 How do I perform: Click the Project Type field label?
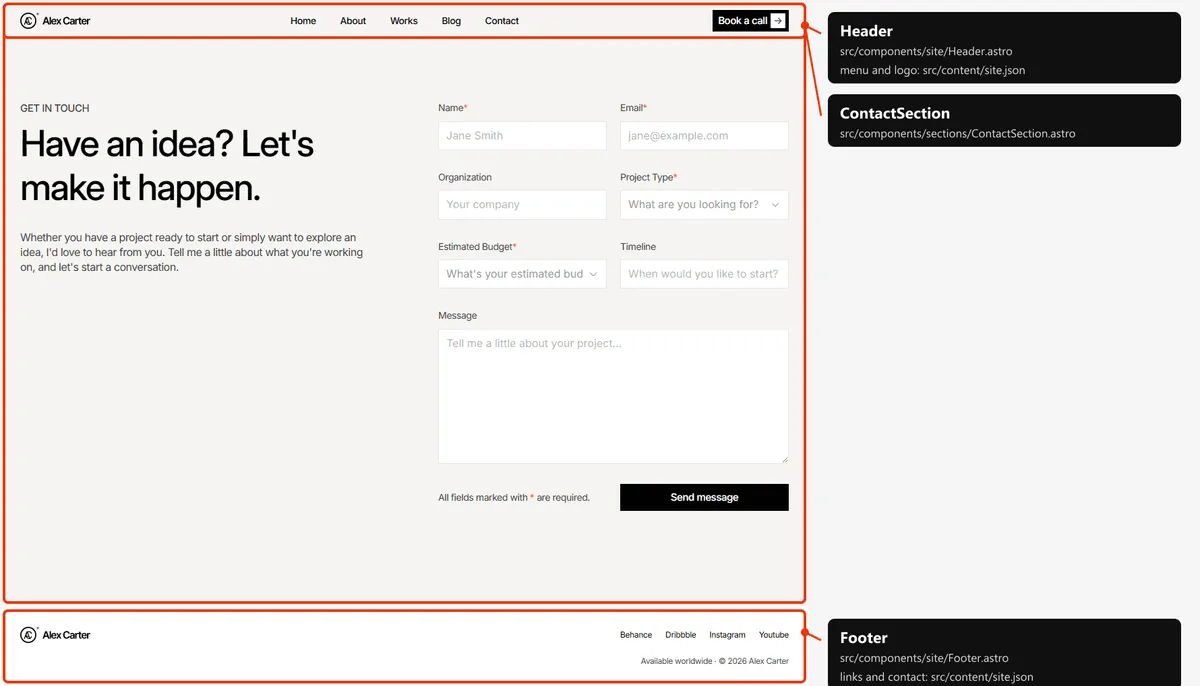[x=648, y=177]
